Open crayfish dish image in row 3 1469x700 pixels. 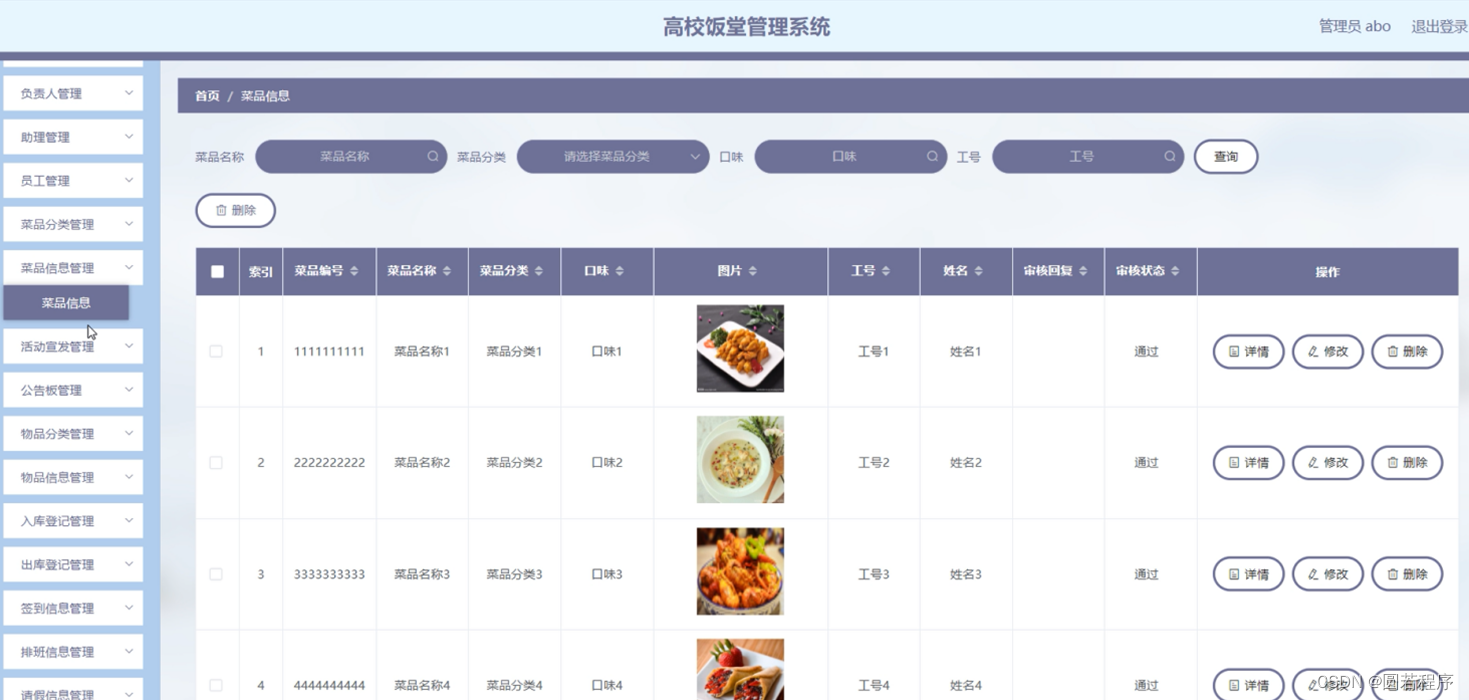[740, 571]
